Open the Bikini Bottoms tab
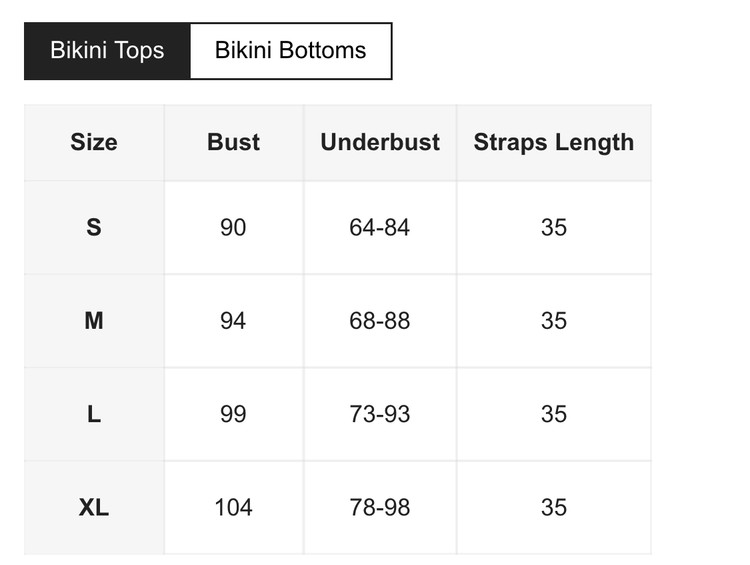The height and width of the screenshot is (565, 750). pos(290,51)
